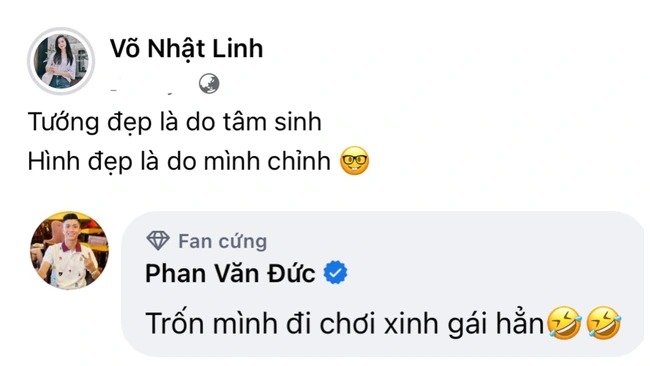Screen dimensions: 650x366
Task: Click the first rolling laughing emoji
Action: pyautogui.click(x=564, y=323)
